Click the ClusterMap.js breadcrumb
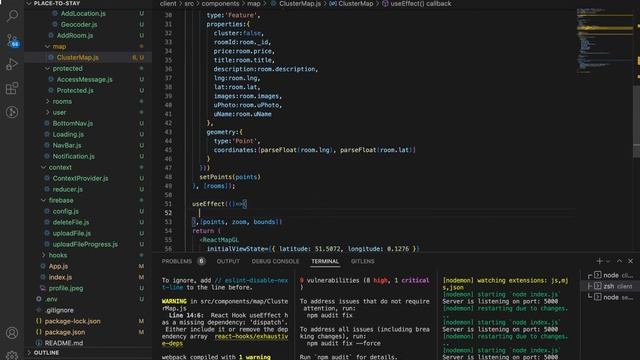Viewport: 640px width, 360px height. pyautogui.click(x=300, y=4)
